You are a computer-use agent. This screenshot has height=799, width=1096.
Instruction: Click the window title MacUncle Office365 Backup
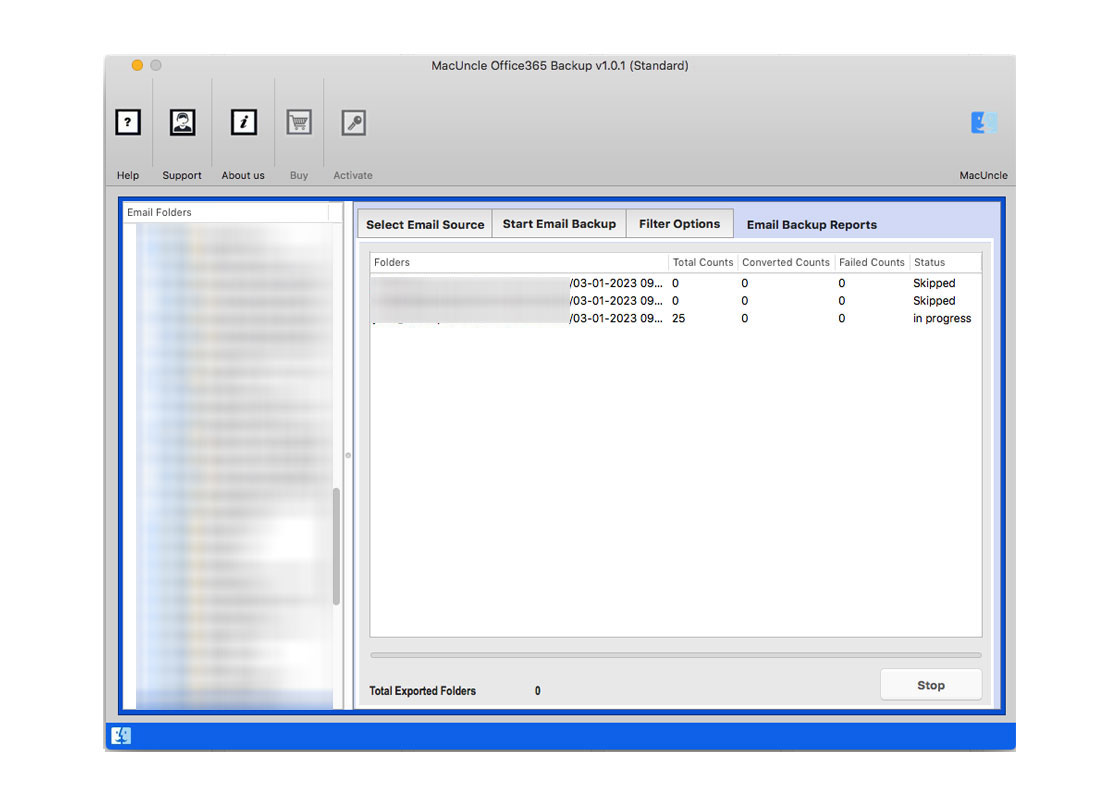pos(559,66)
